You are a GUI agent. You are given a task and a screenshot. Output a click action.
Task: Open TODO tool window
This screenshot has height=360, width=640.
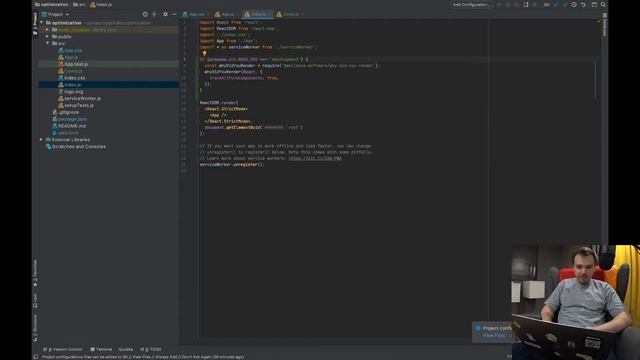151,349
